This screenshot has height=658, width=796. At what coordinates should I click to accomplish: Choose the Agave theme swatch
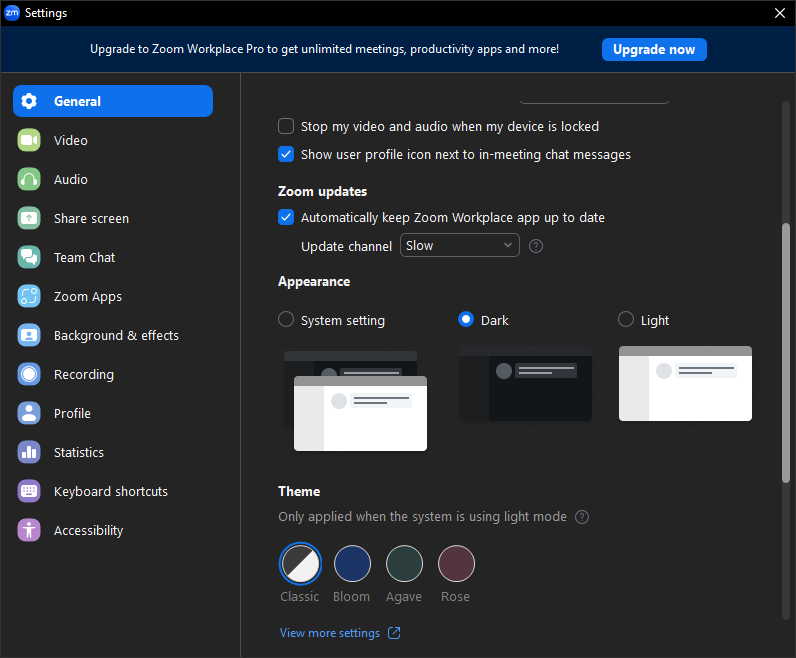coord(404,564)
